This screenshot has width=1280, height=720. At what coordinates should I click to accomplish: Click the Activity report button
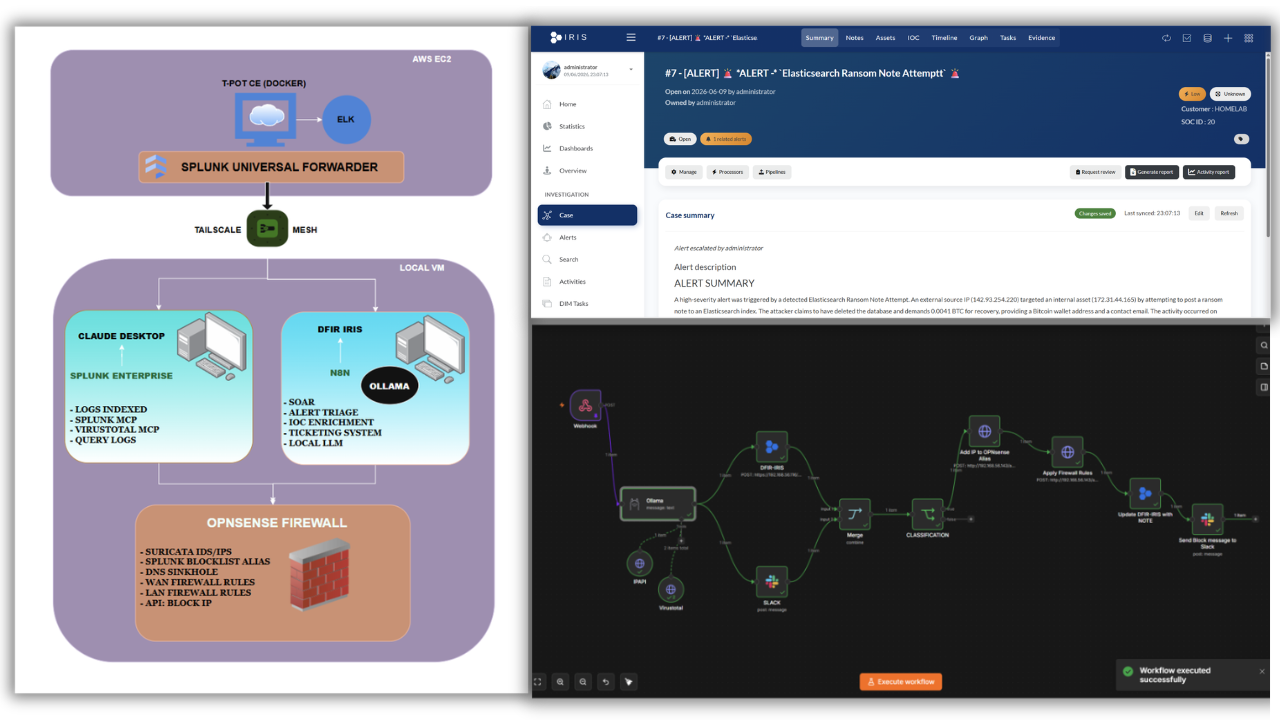point(1209,172)
